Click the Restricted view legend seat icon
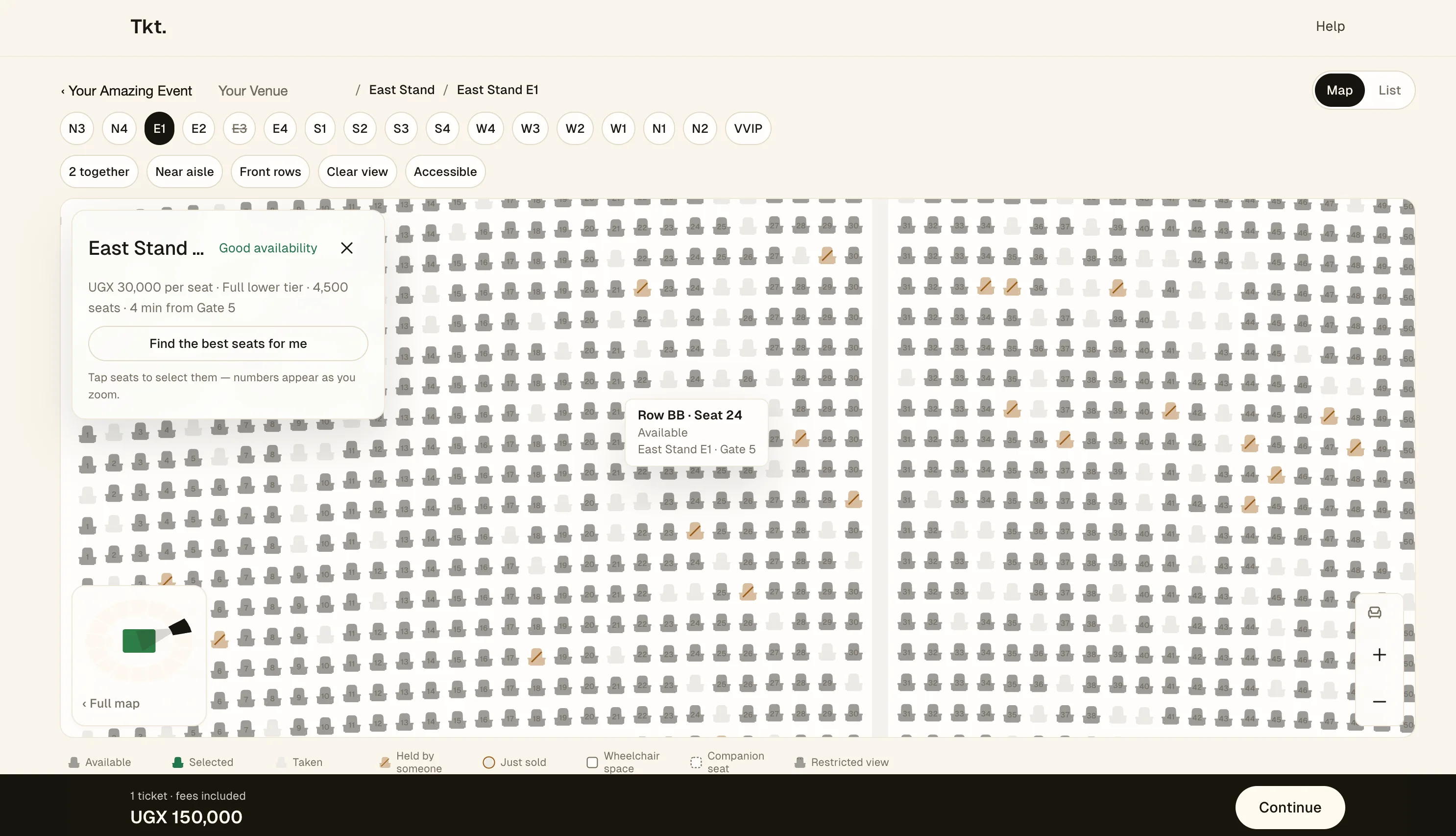This screenshot has width=1456, height=836. pyautogui.click(x=800, y=762)
